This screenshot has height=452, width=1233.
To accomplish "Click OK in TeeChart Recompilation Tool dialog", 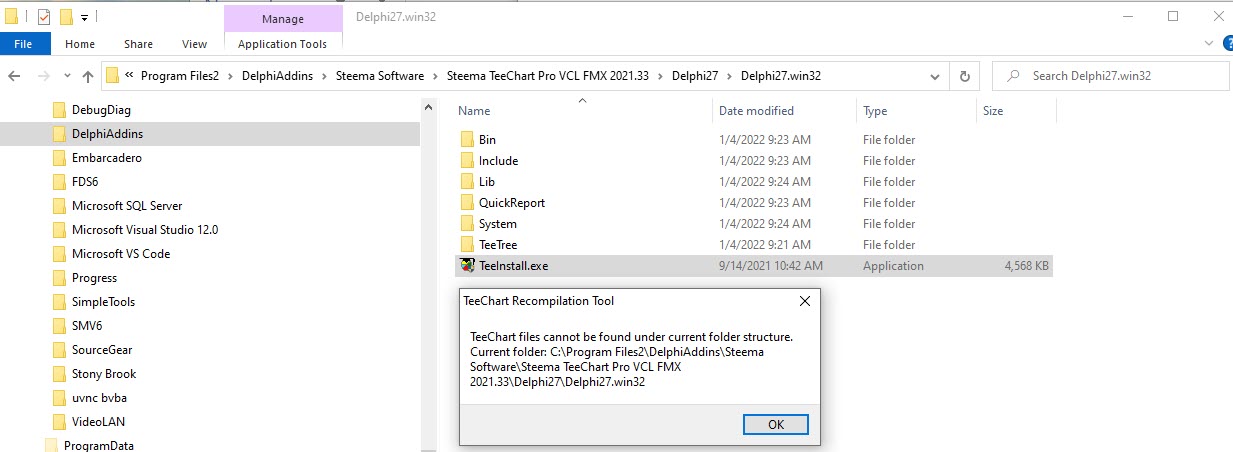I will click(775, 424).
